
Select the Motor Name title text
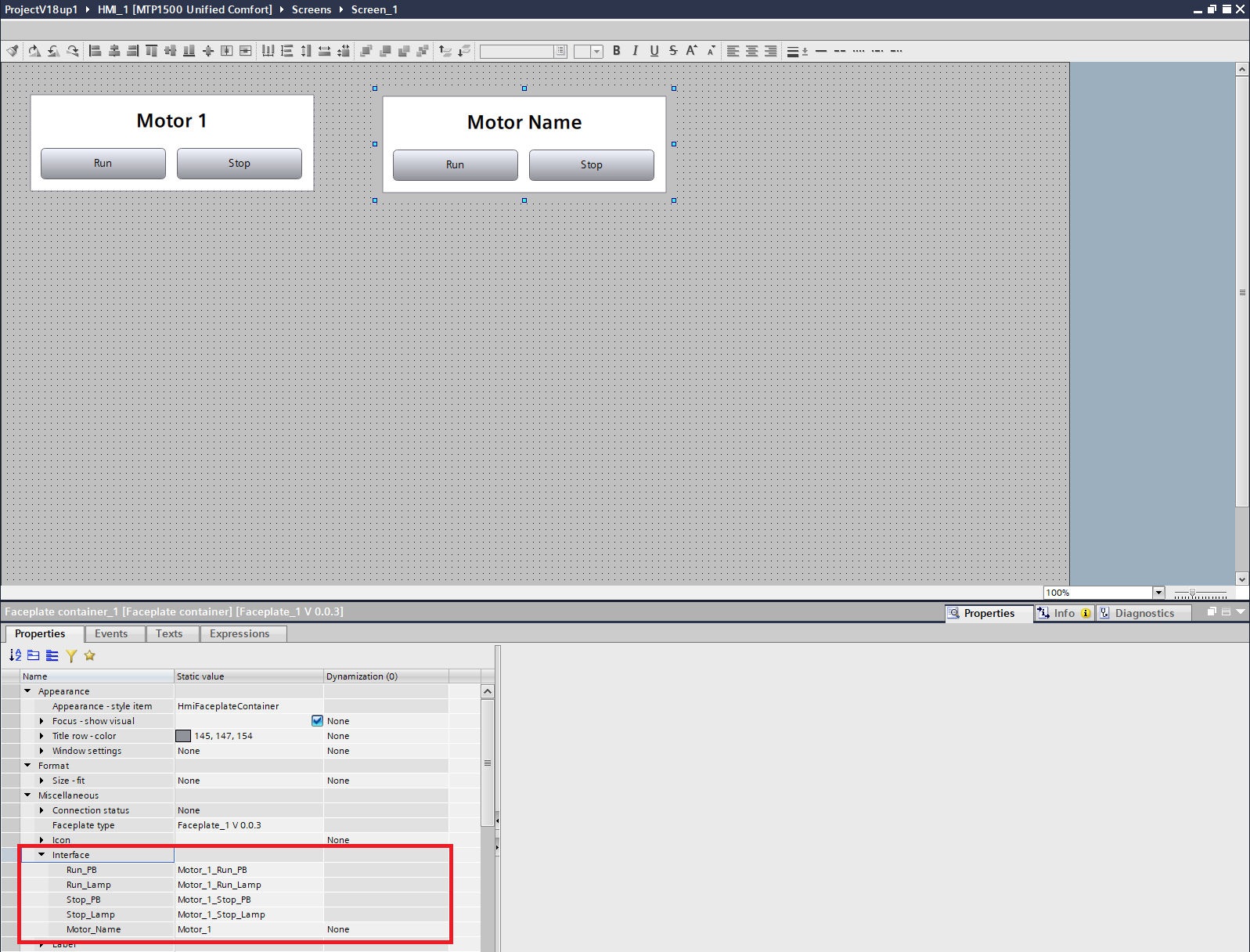[524, 123]
